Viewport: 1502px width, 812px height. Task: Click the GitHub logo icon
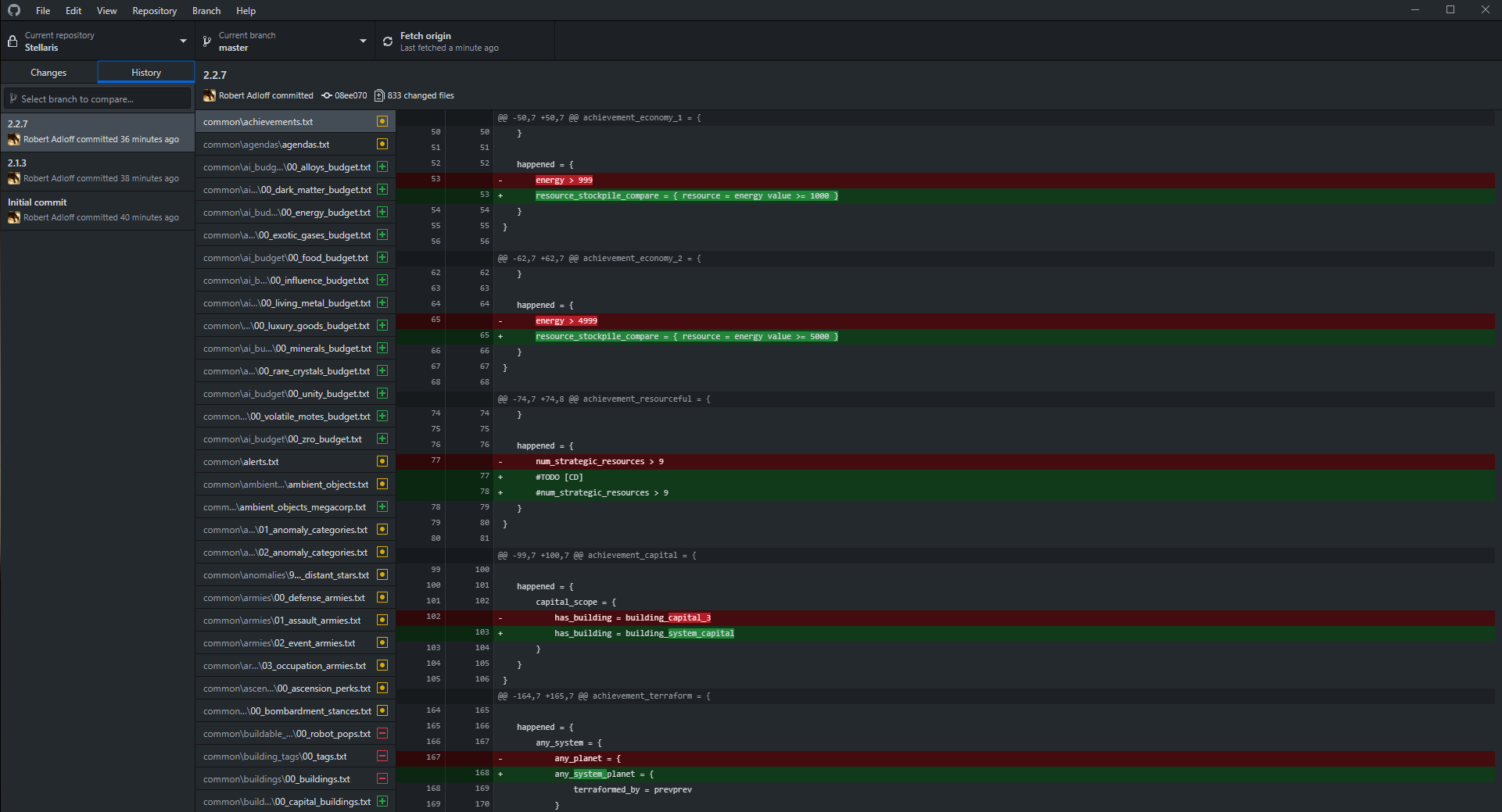tap(14, 10)
